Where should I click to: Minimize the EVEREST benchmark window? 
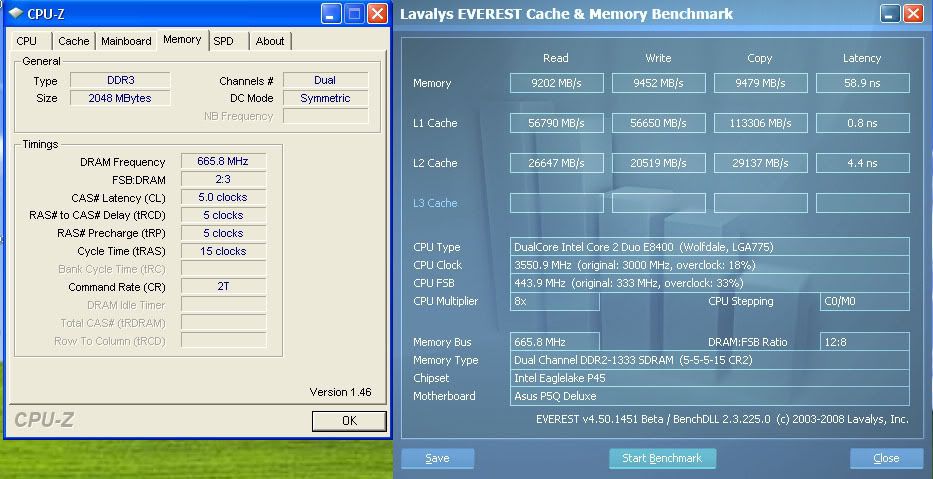click(x=890, y=13)
